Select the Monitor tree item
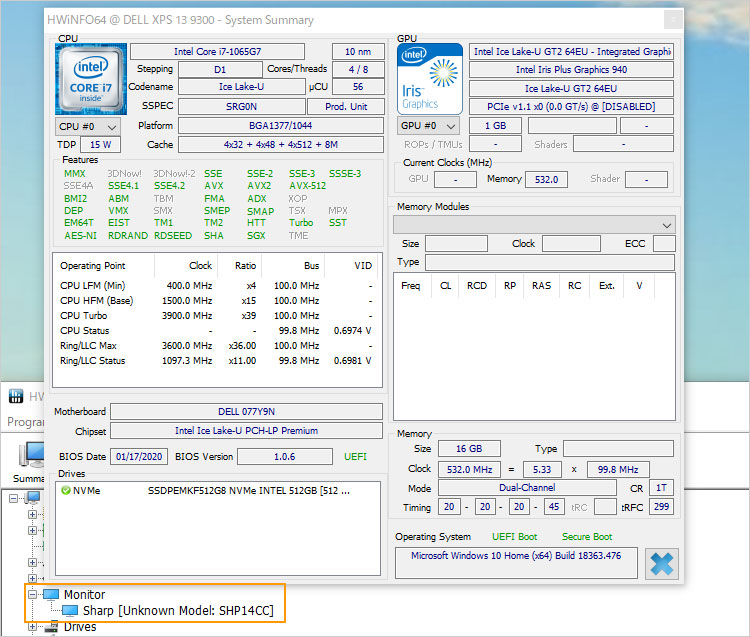Screen dimensions: 750x637 [x=84, y=594]
